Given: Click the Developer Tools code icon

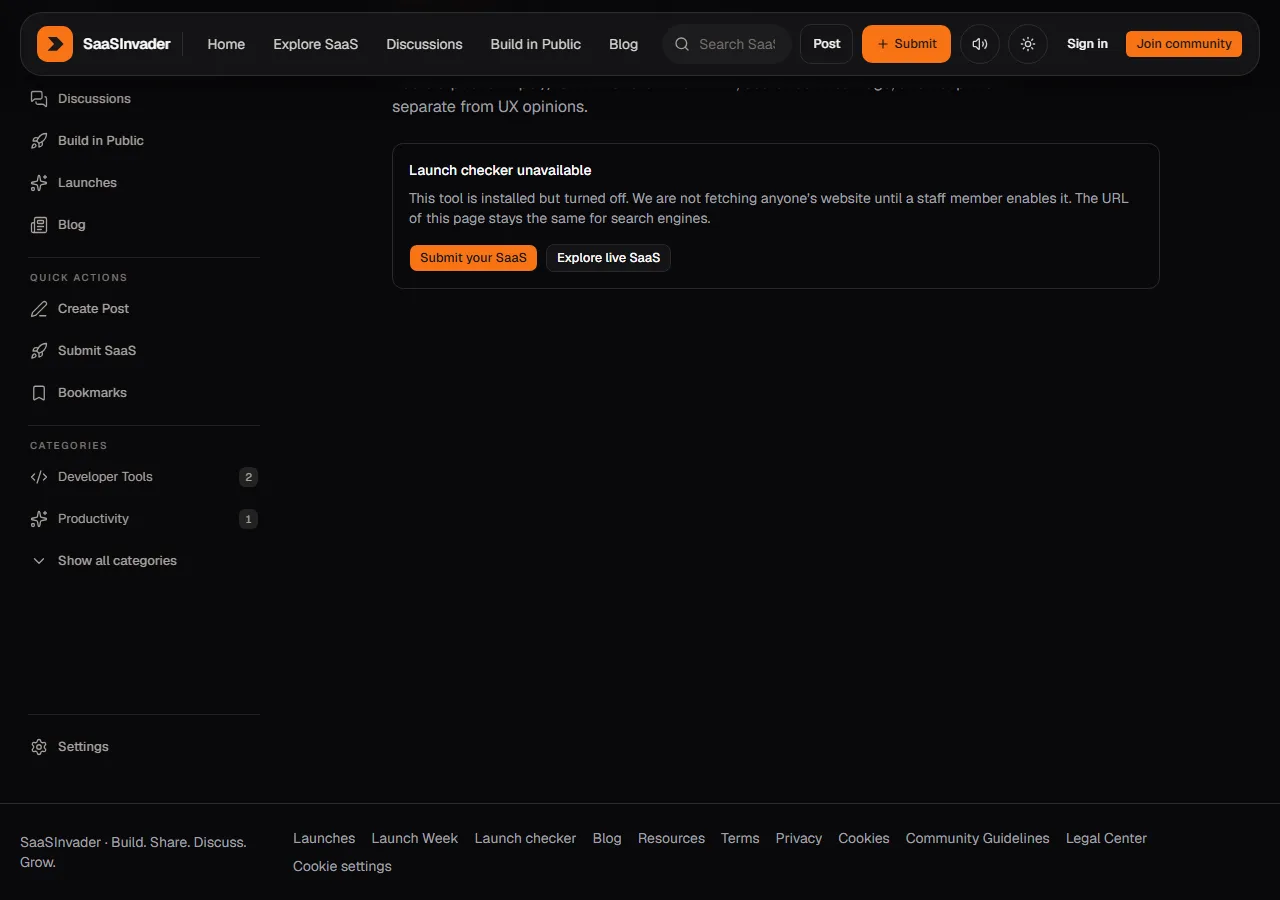Looking at the screenshot, I should tap(39, 477).
